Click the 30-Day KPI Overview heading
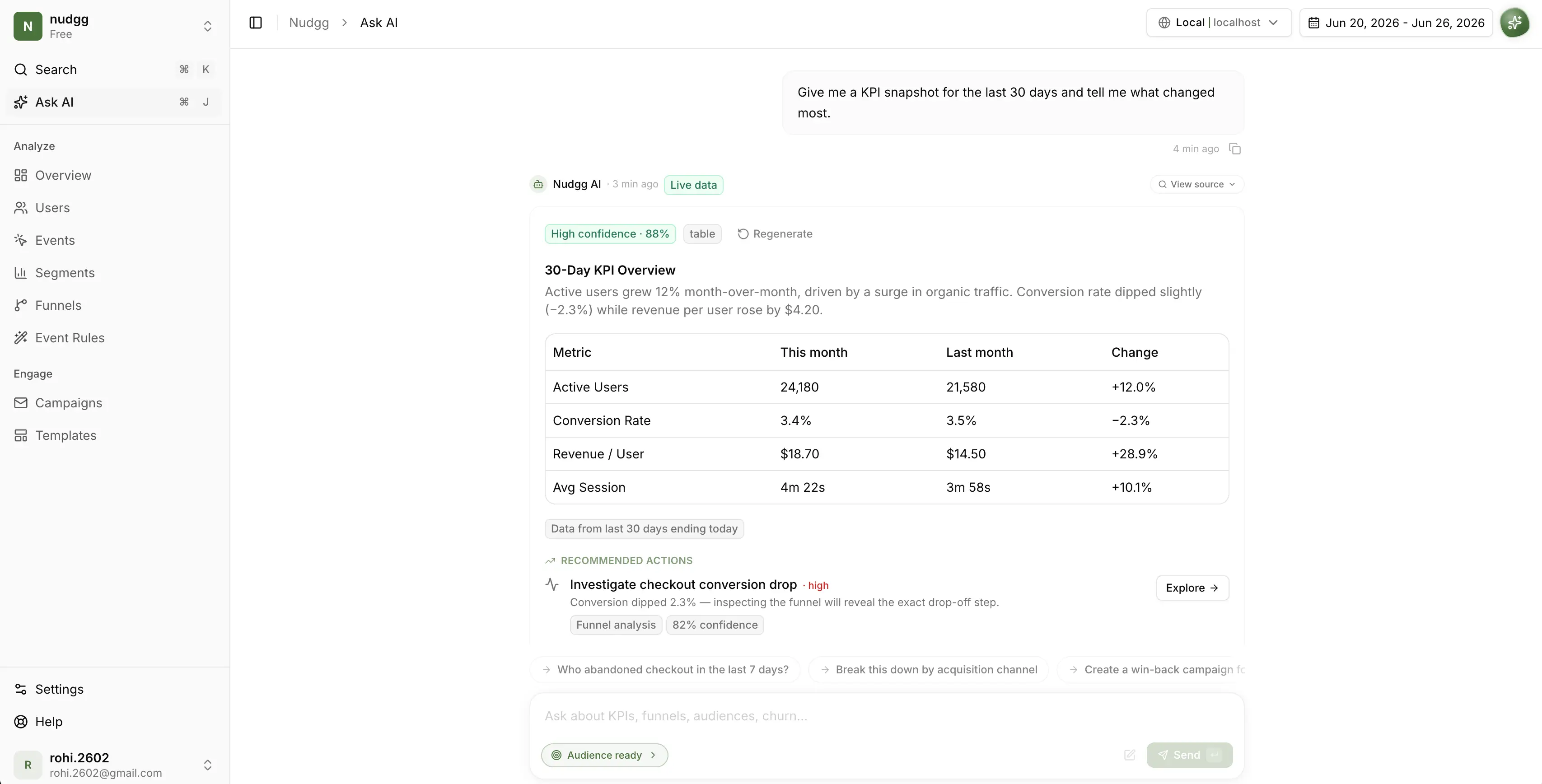Screen dimensions: 1542x784 (x=610, y=271)
